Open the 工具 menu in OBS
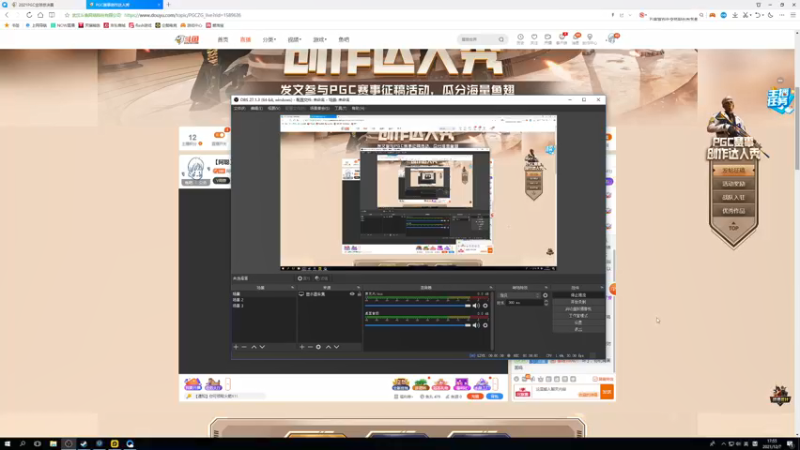 coord(340,108)
